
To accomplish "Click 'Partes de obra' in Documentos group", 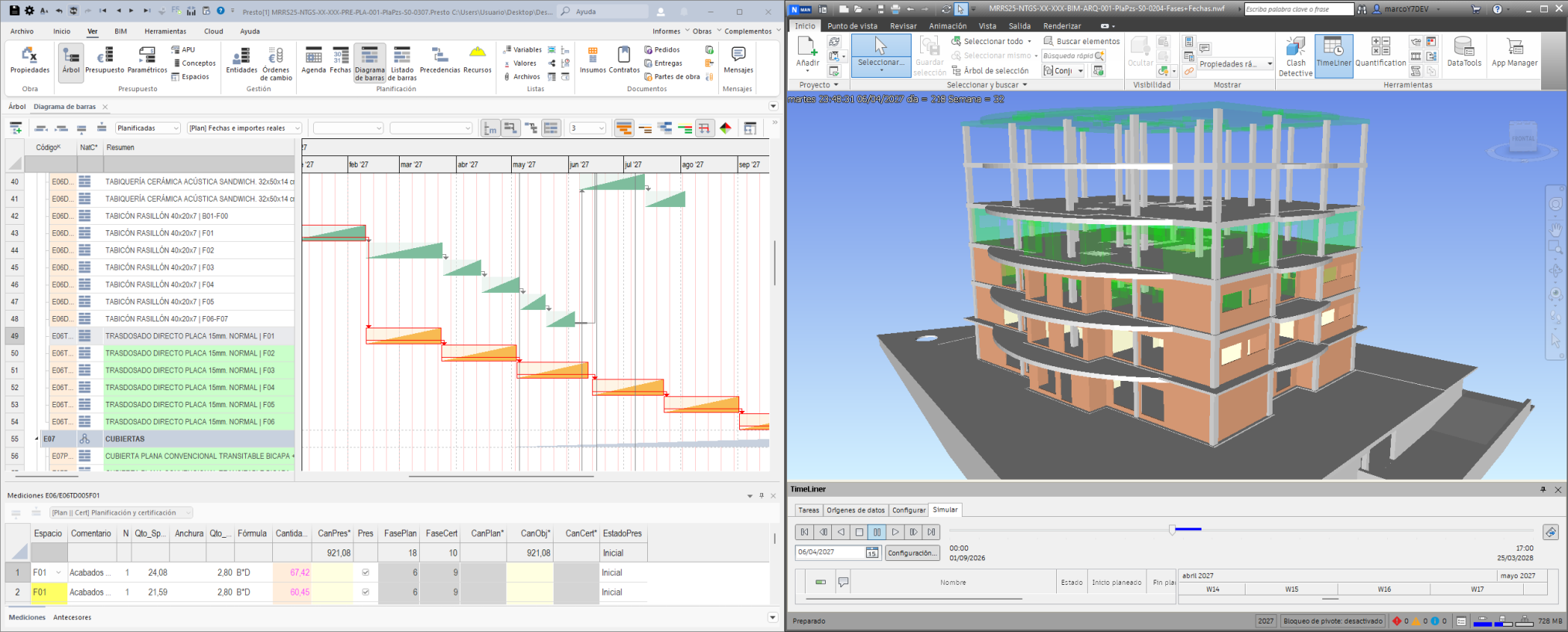I will point(672,76).
